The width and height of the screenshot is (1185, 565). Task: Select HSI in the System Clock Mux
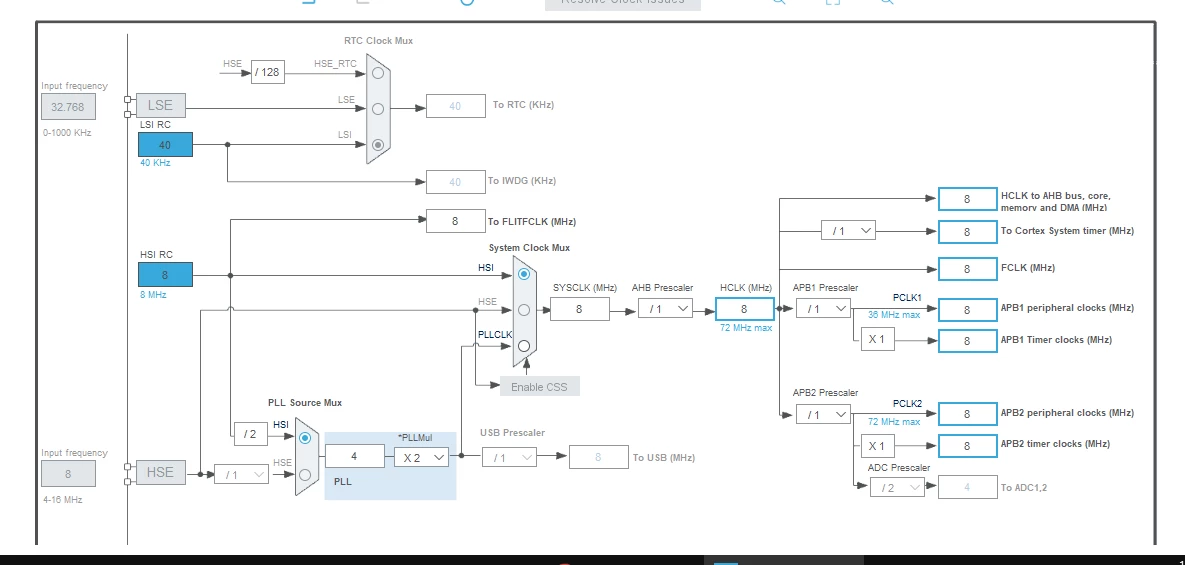click(524, 274)
